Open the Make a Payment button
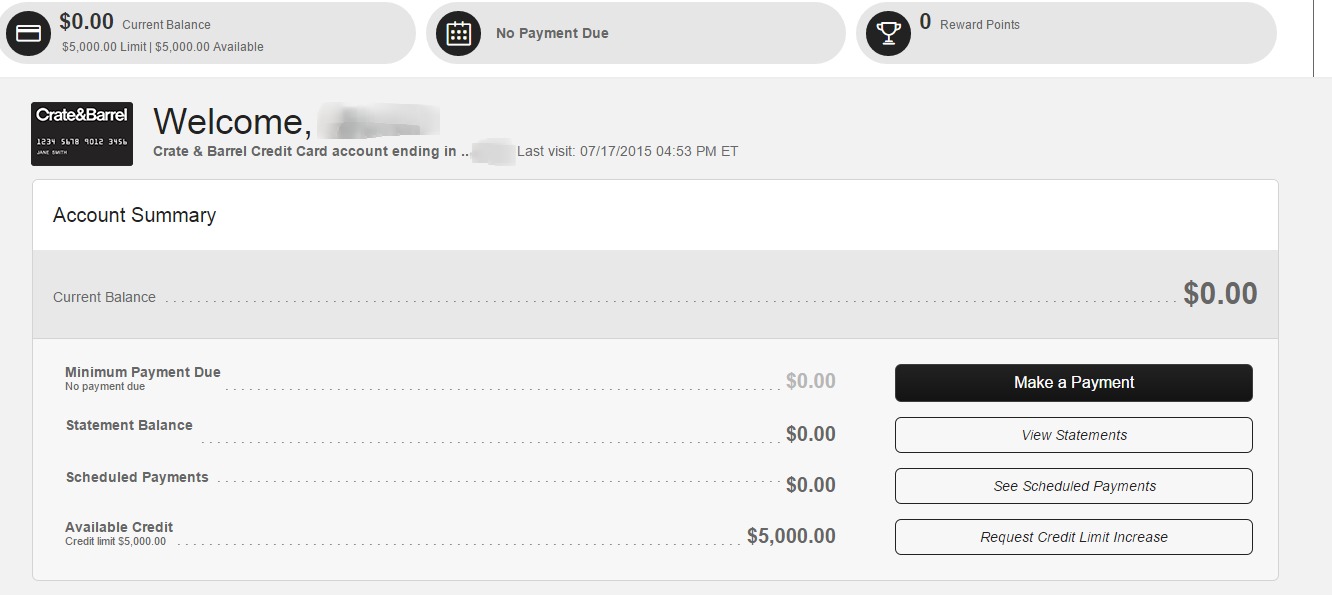This screenshot has height=595, width=1332. [x=1073, y=383]
